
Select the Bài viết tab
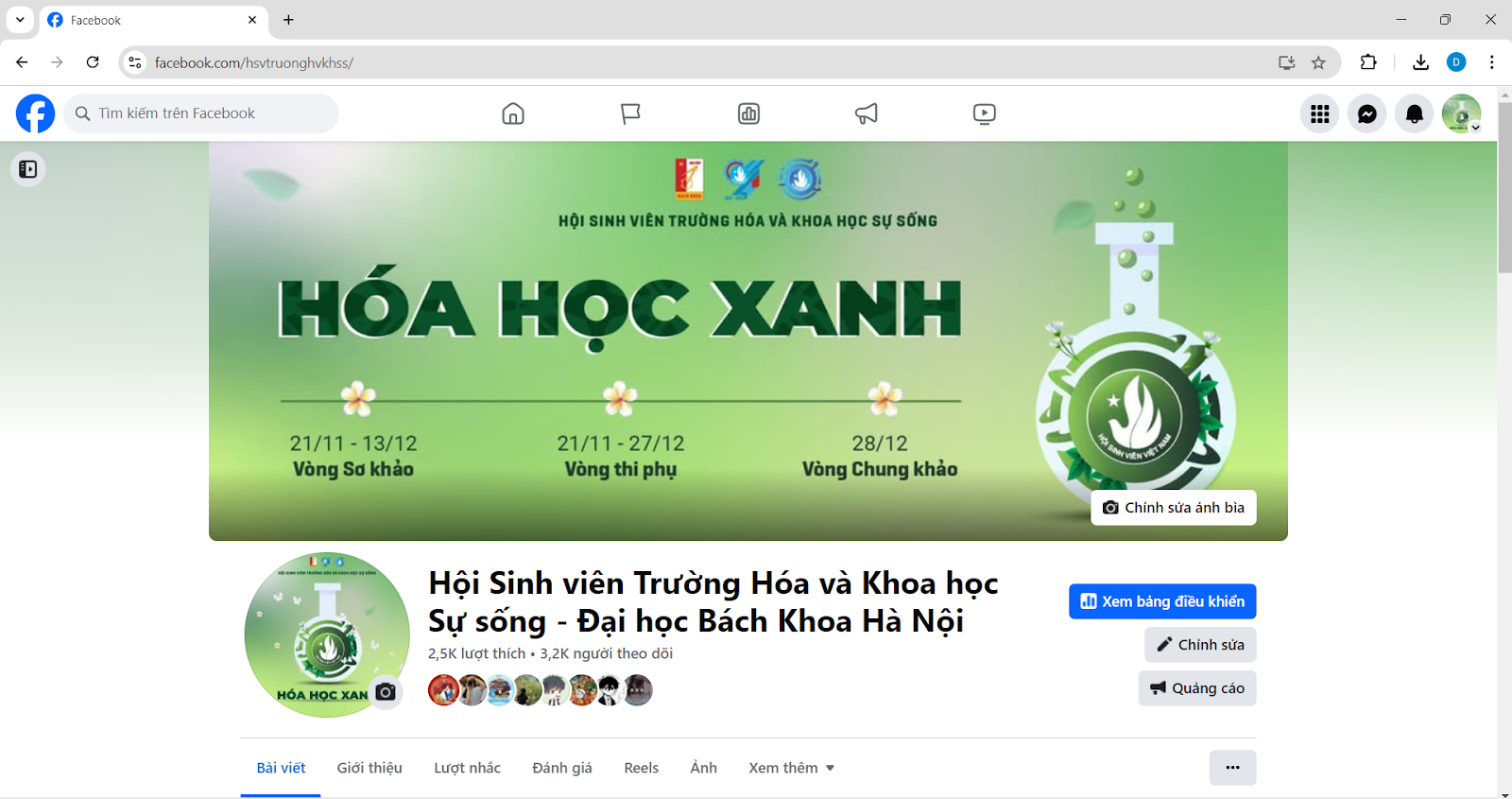click(281, 768)
